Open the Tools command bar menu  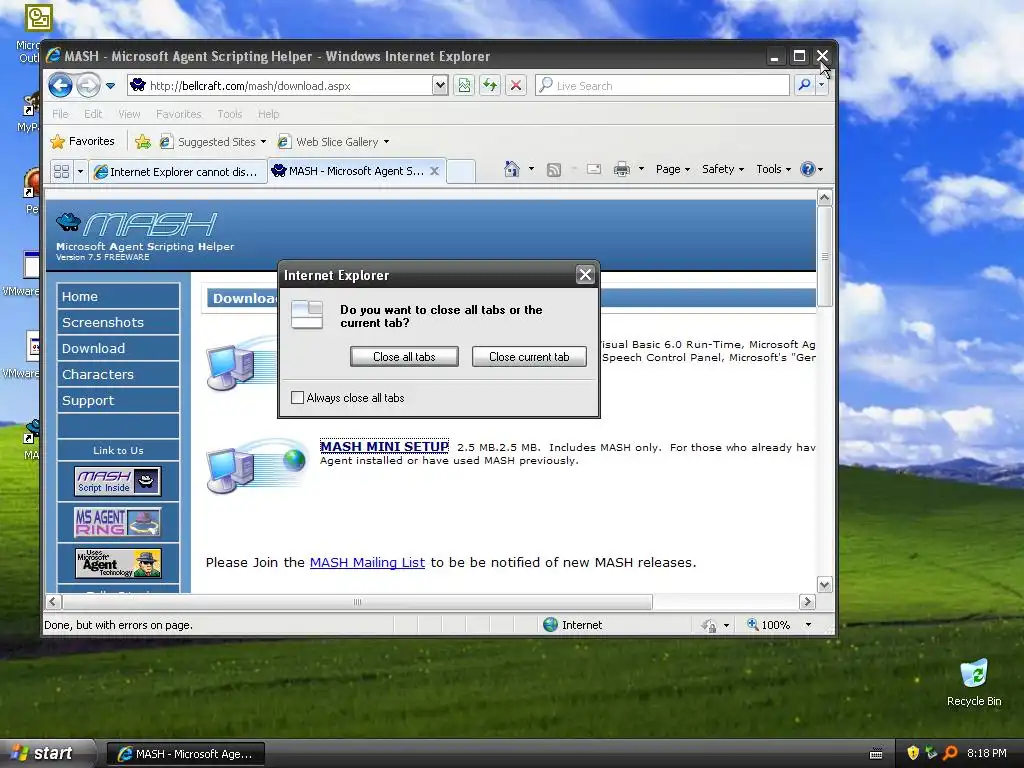point(773,169)
